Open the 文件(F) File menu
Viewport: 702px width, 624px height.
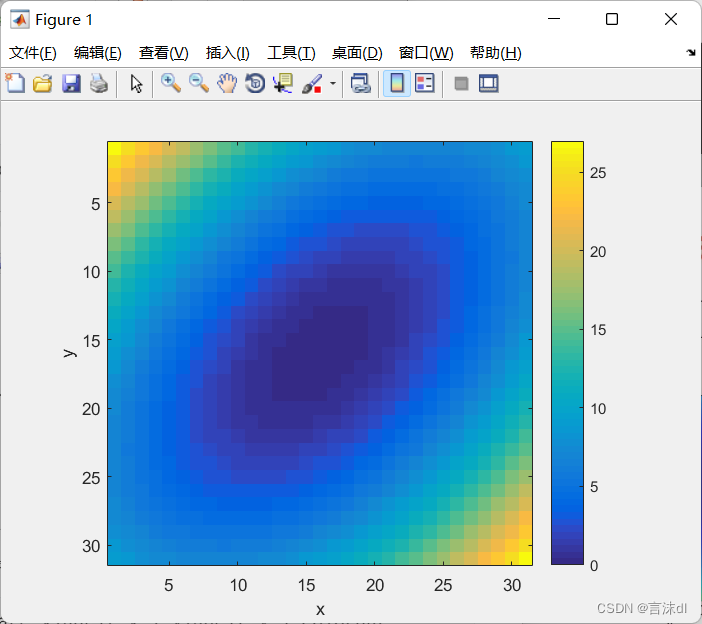tap(33, 53)
